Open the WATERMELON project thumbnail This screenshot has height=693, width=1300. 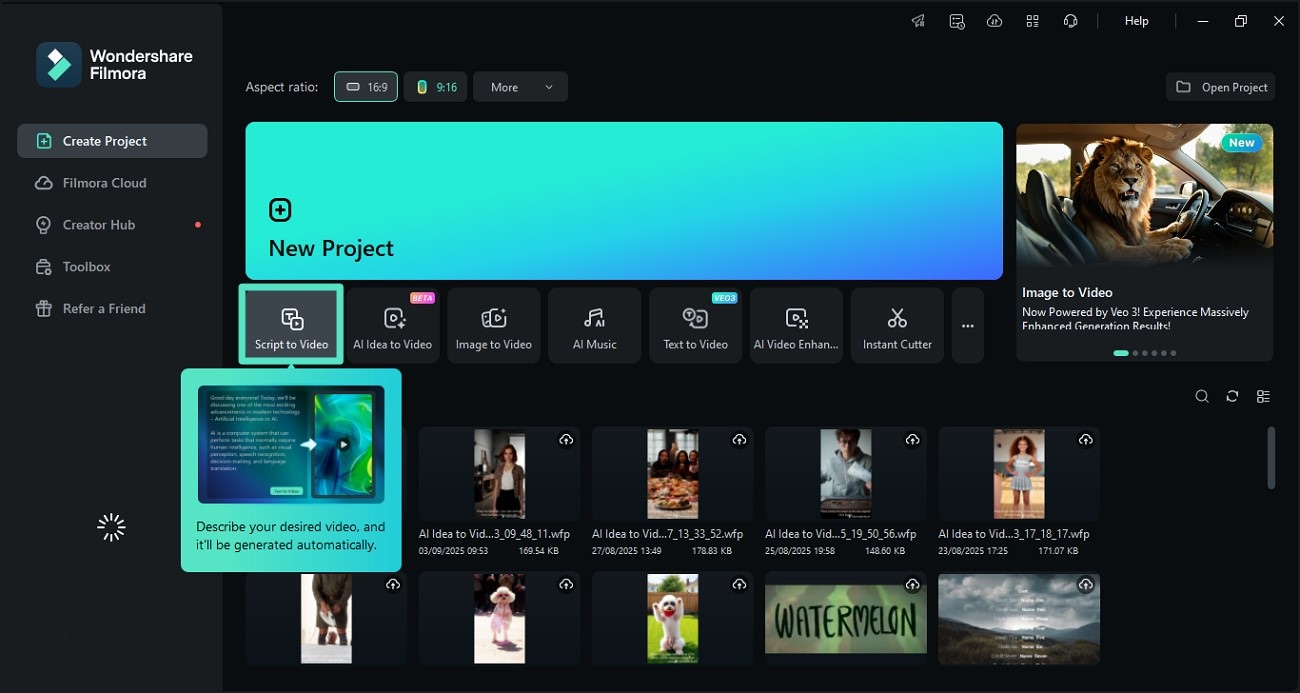(845, 619)
